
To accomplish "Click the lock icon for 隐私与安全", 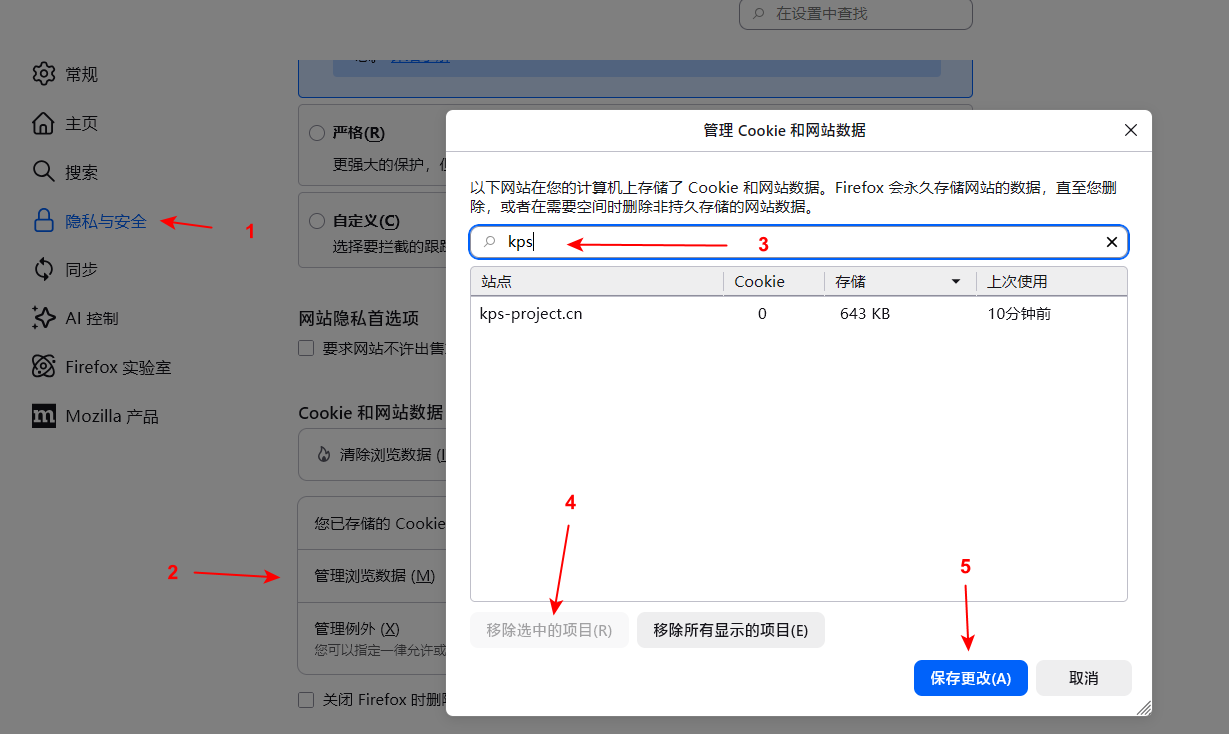I will tap(43, 221).
